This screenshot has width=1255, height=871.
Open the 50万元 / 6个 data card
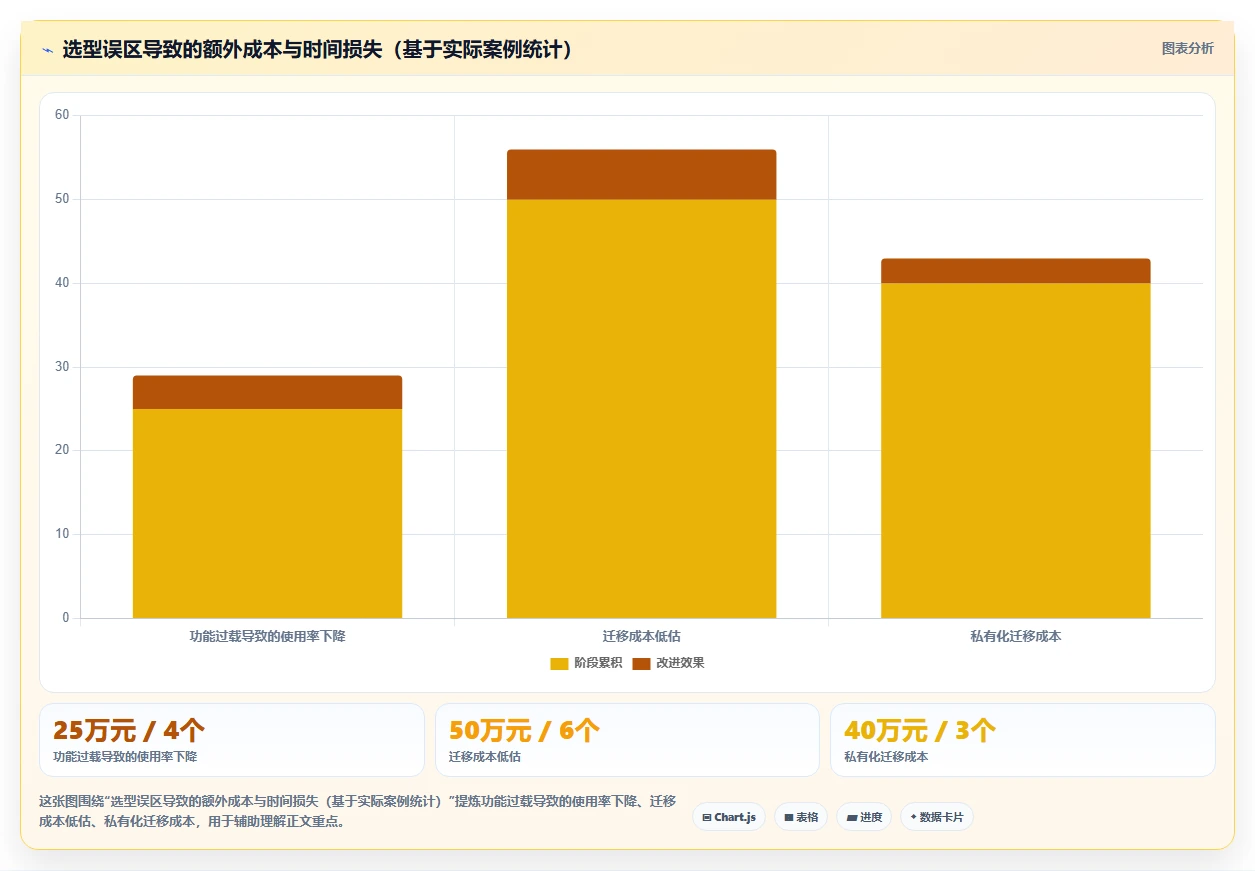pyautogui.click(x=627, y=740)
